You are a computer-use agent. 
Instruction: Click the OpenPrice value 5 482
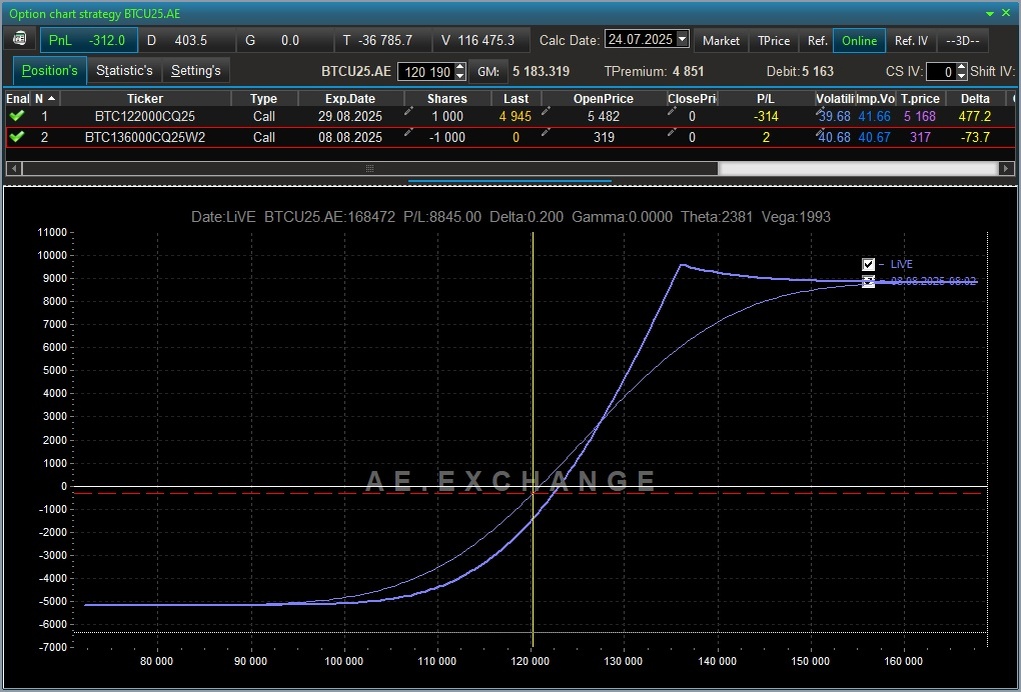click(x=604, y=117)
